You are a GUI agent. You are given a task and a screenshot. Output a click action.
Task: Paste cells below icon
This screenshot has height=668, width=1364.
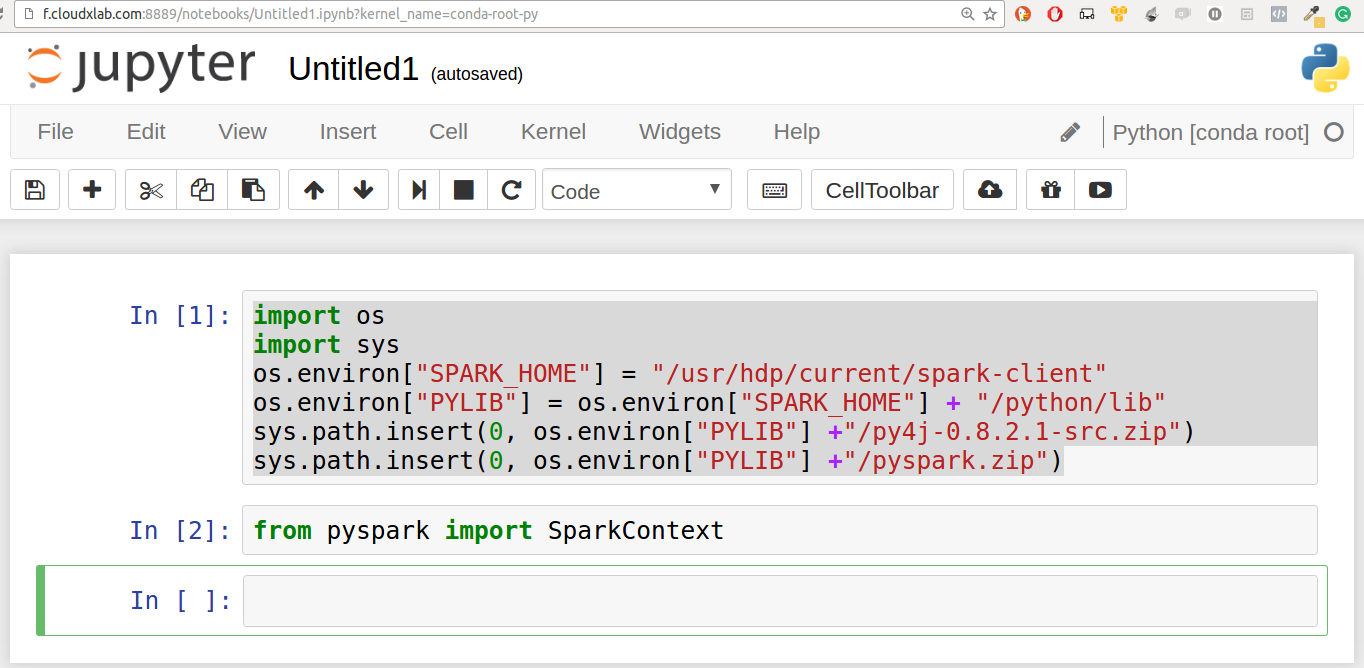pyautogui.click(x=253, y=190)
